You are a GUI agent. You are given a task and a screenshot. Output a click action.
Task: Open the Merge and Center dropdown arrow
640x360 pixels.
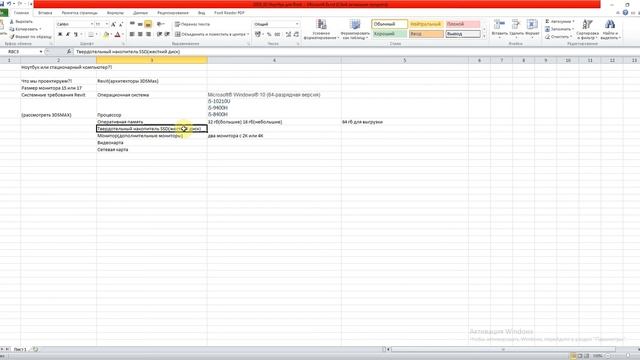[248, 34]
